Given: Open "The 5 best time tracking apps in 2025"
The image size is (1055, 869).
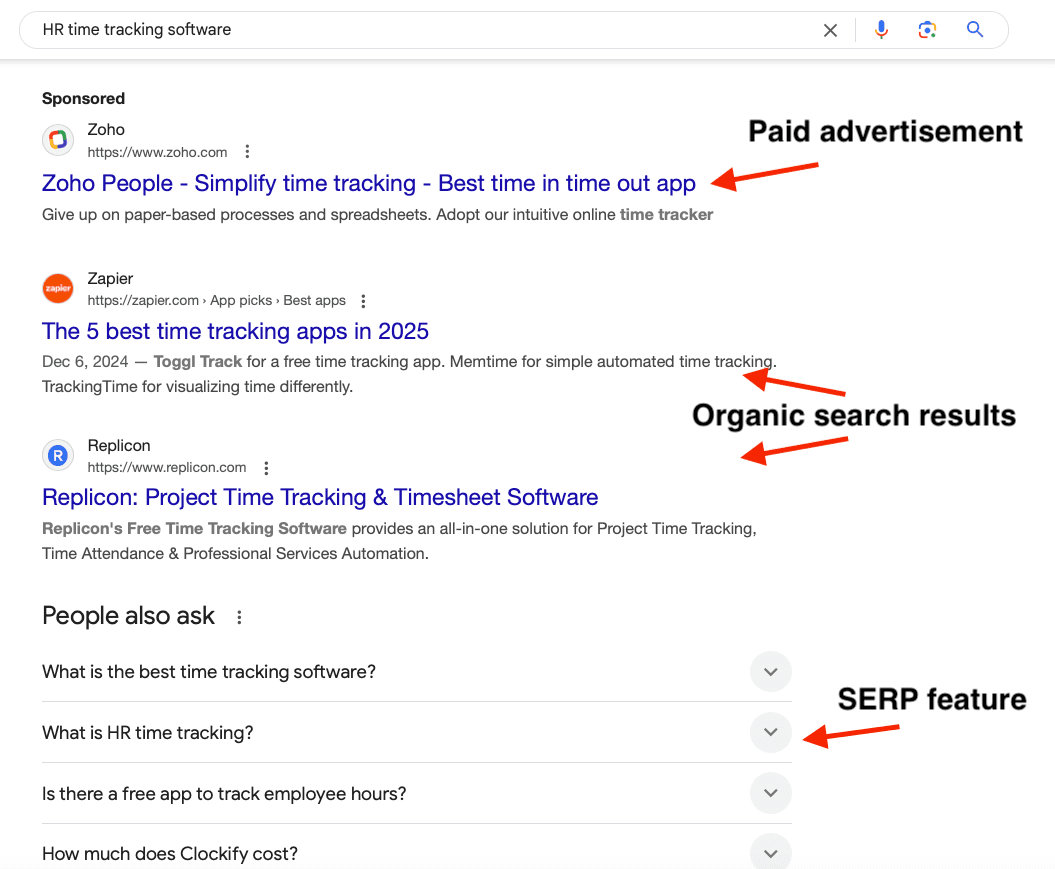Looking at the screenshot, I should 235,331.
